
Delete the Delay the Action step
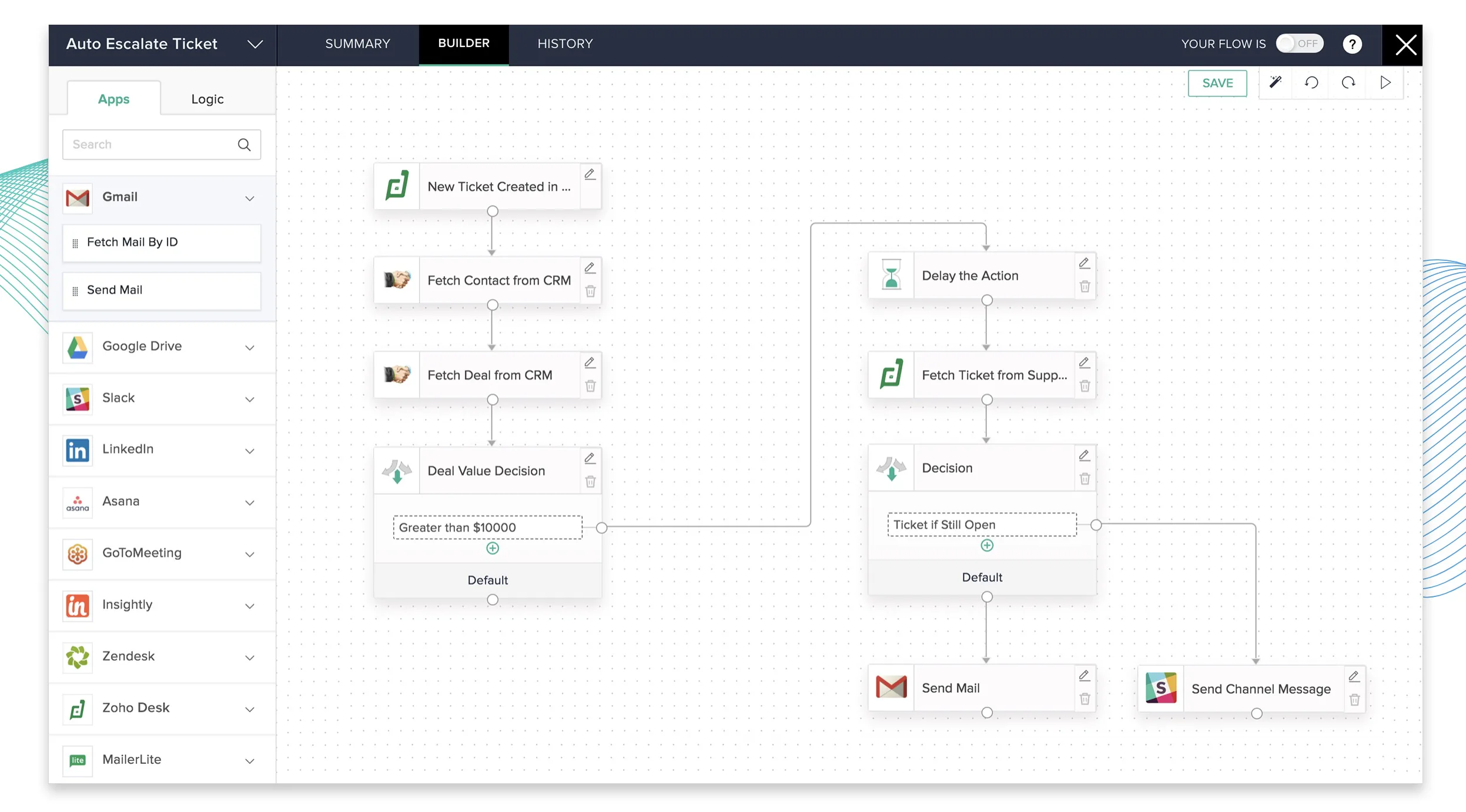(1085, 287)
